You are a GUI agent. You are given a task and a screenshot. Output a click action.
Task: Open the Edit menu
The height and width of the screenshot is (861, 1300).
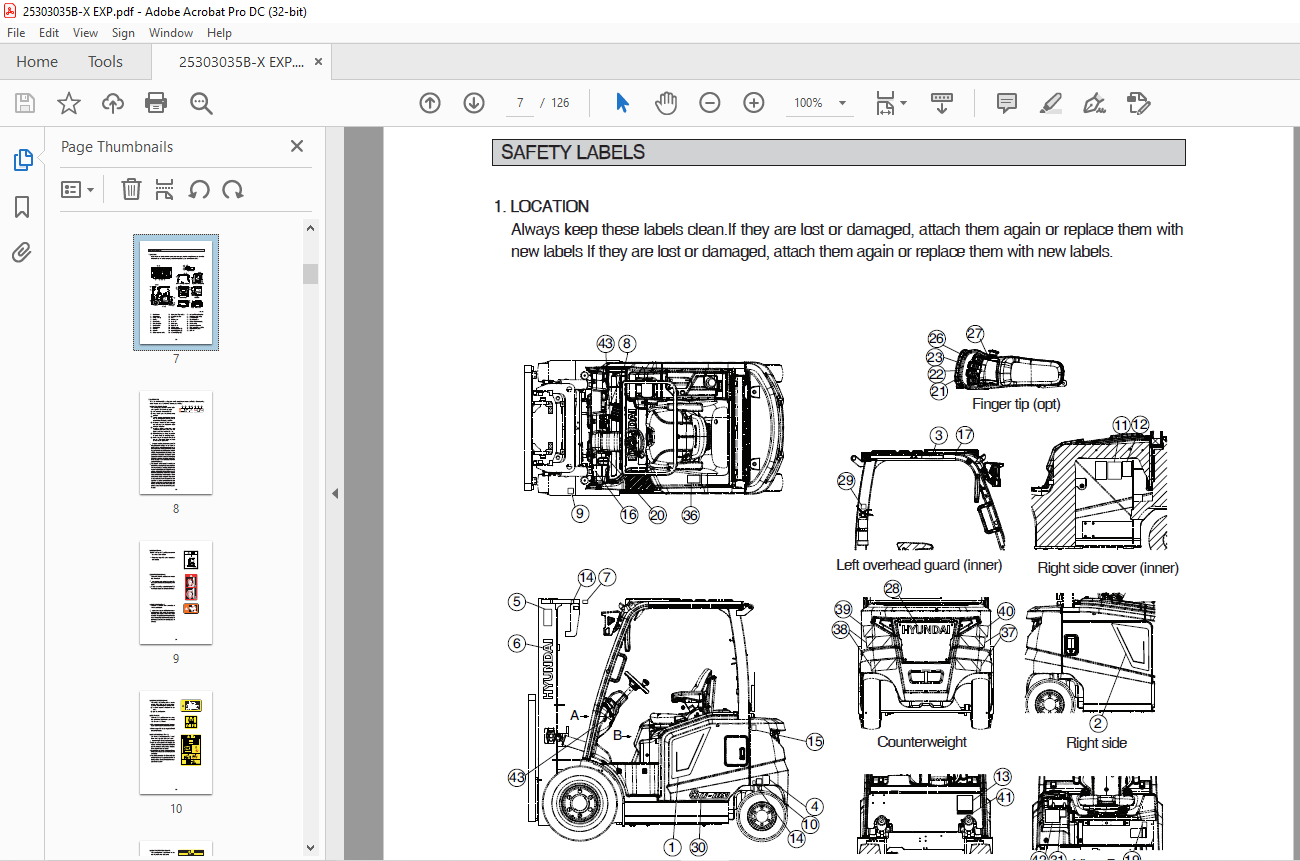pyautogui.click(x=49, y=33)
